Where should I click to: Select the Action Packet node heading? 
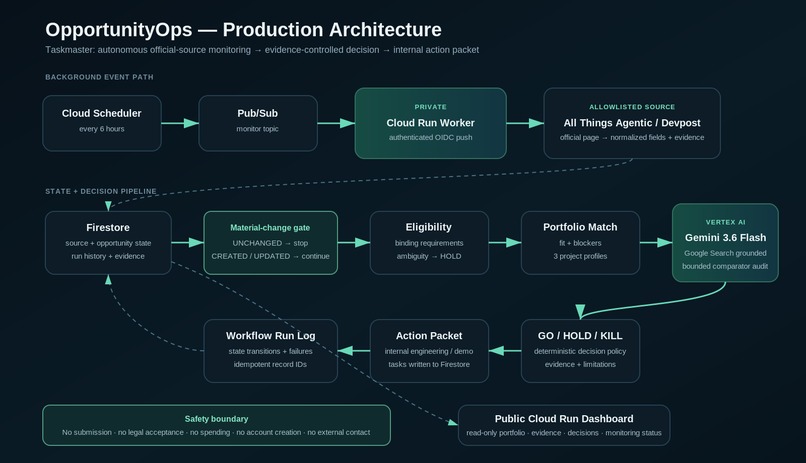pyautogui.click(x=429, y=336)
